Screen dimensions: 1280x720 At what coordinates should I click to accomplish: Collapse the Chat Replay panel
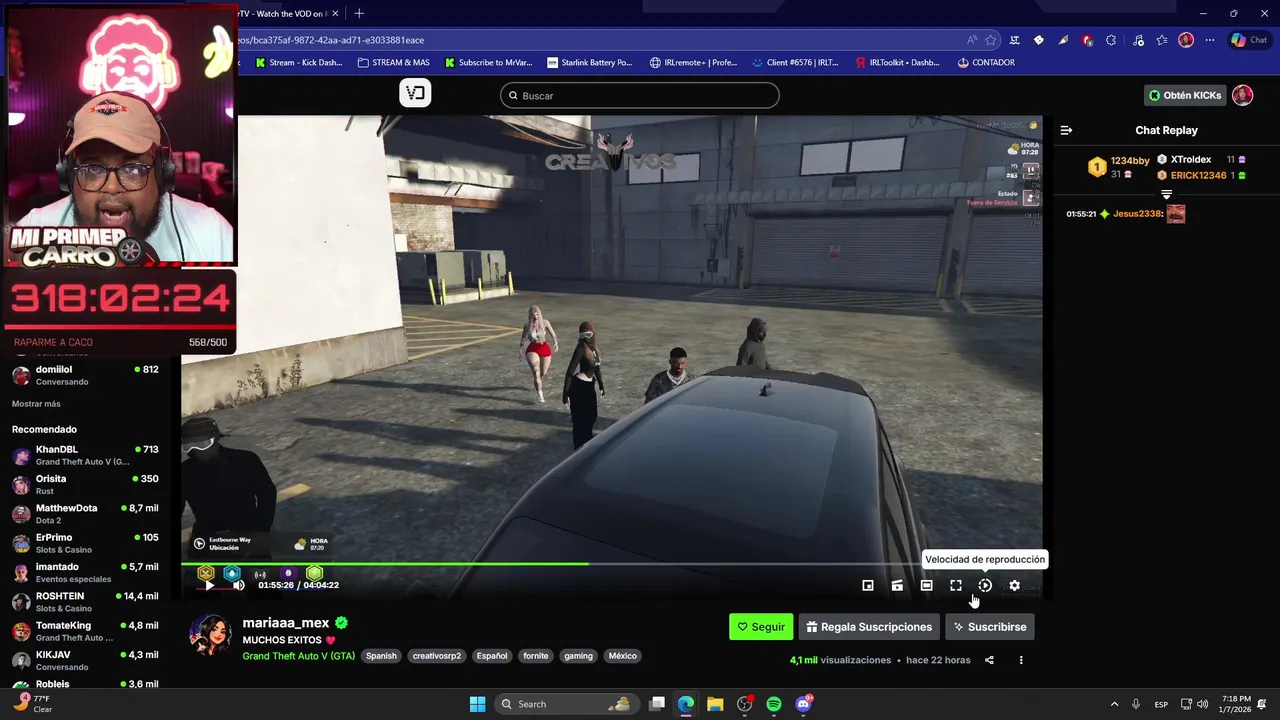tap(1066, 130)
